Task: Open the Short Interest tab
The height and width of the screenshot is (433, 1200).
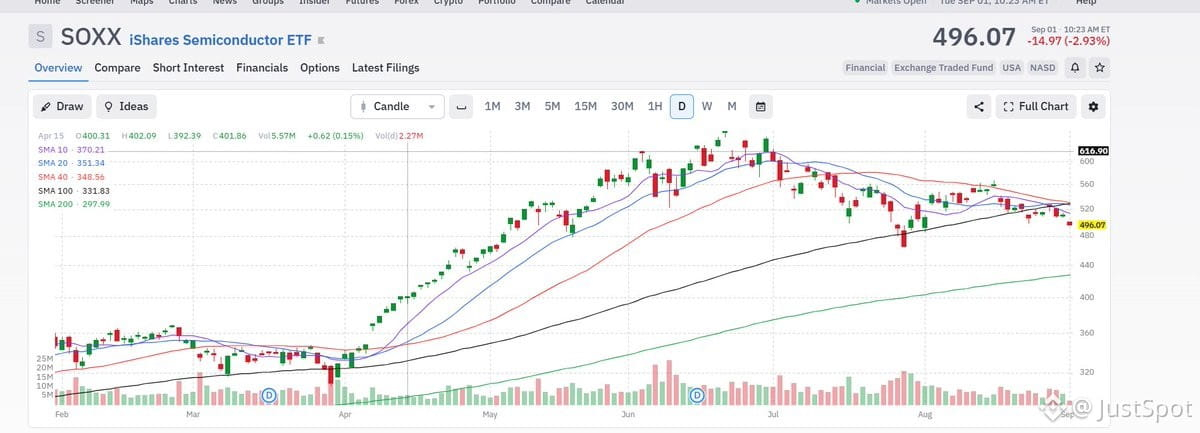Action: coord(190,68)
